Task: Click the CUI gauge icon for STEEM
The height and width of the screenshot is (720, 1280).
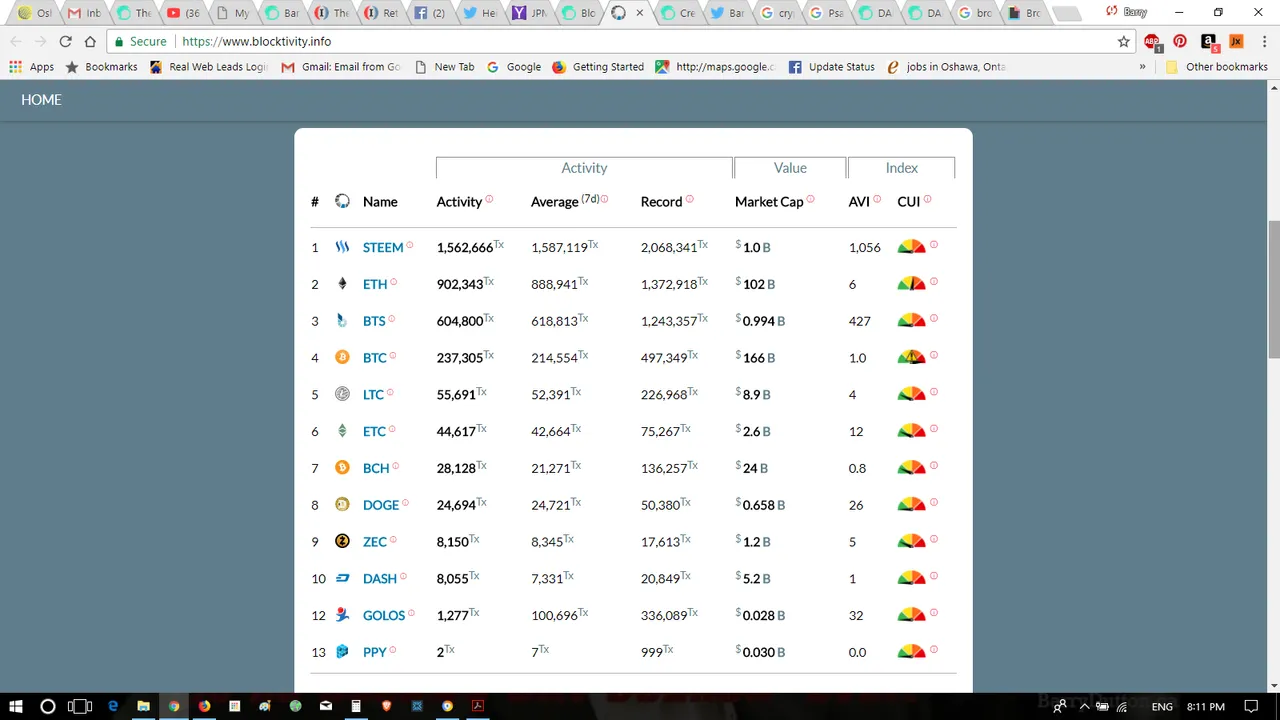Action: [x=911, y=247]
